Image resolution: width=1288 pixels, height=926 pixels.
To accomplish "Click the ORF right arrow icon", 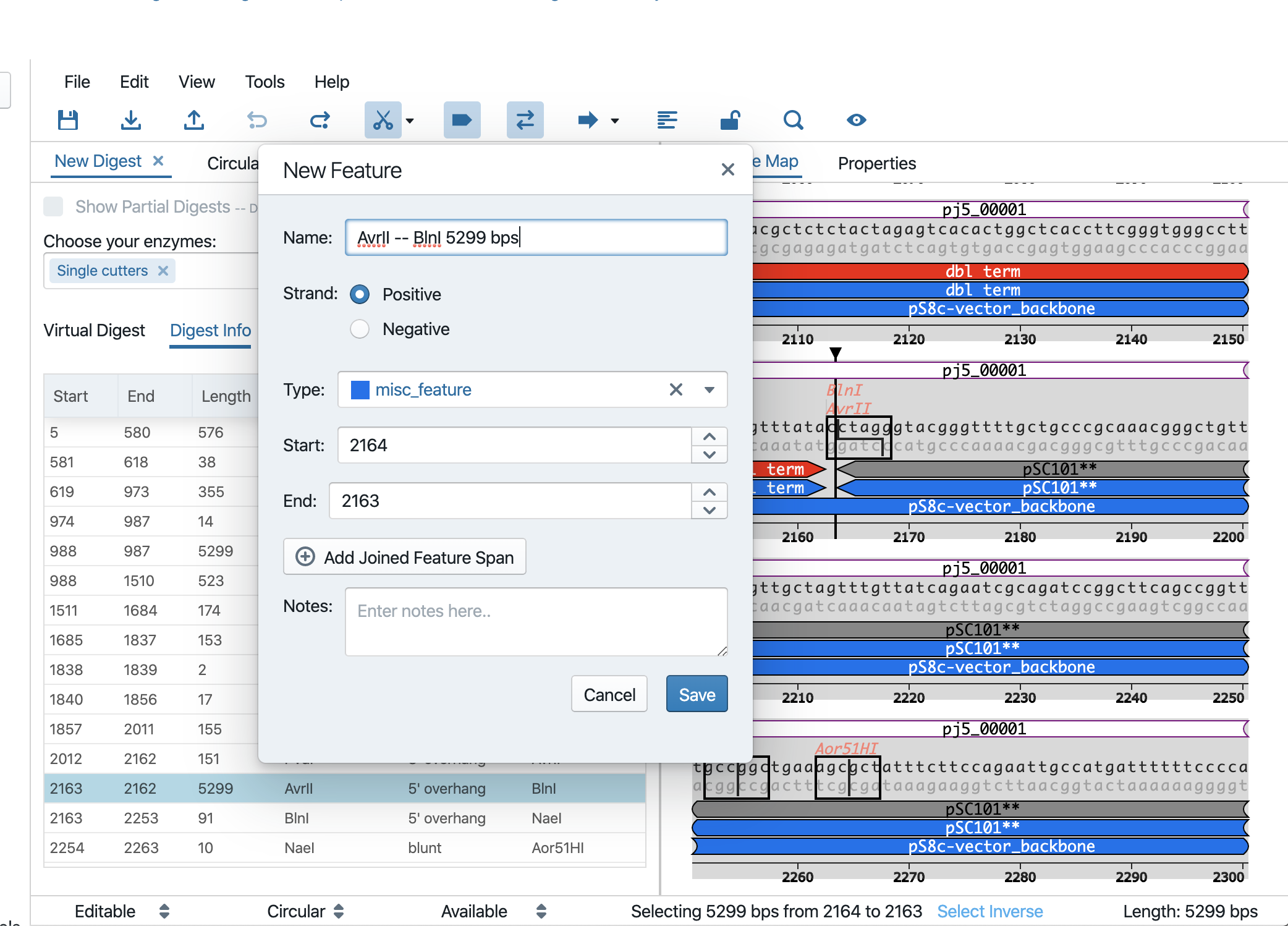I will 588,120.
